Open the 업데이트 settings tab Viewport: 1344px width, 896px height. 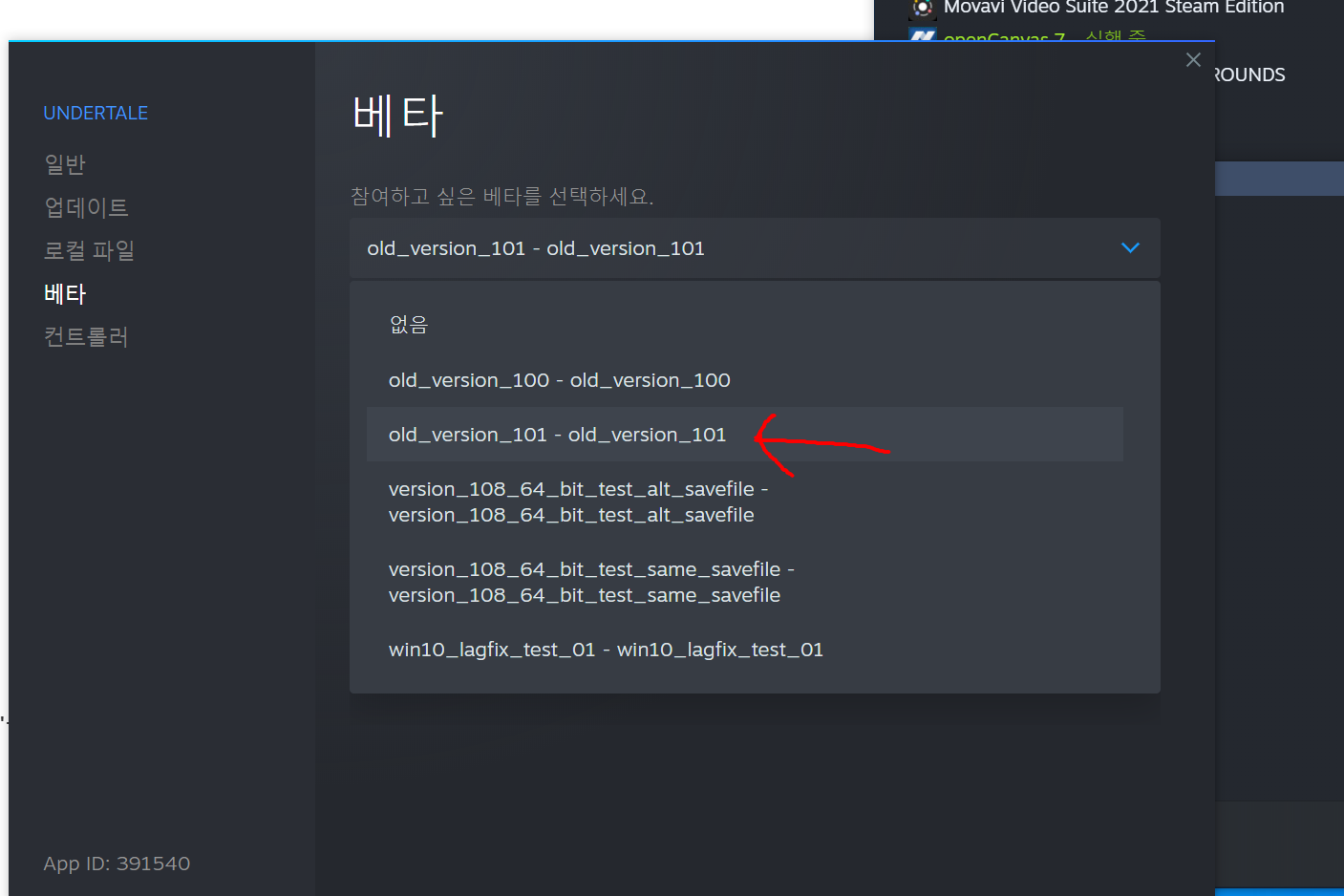point(86,207)
